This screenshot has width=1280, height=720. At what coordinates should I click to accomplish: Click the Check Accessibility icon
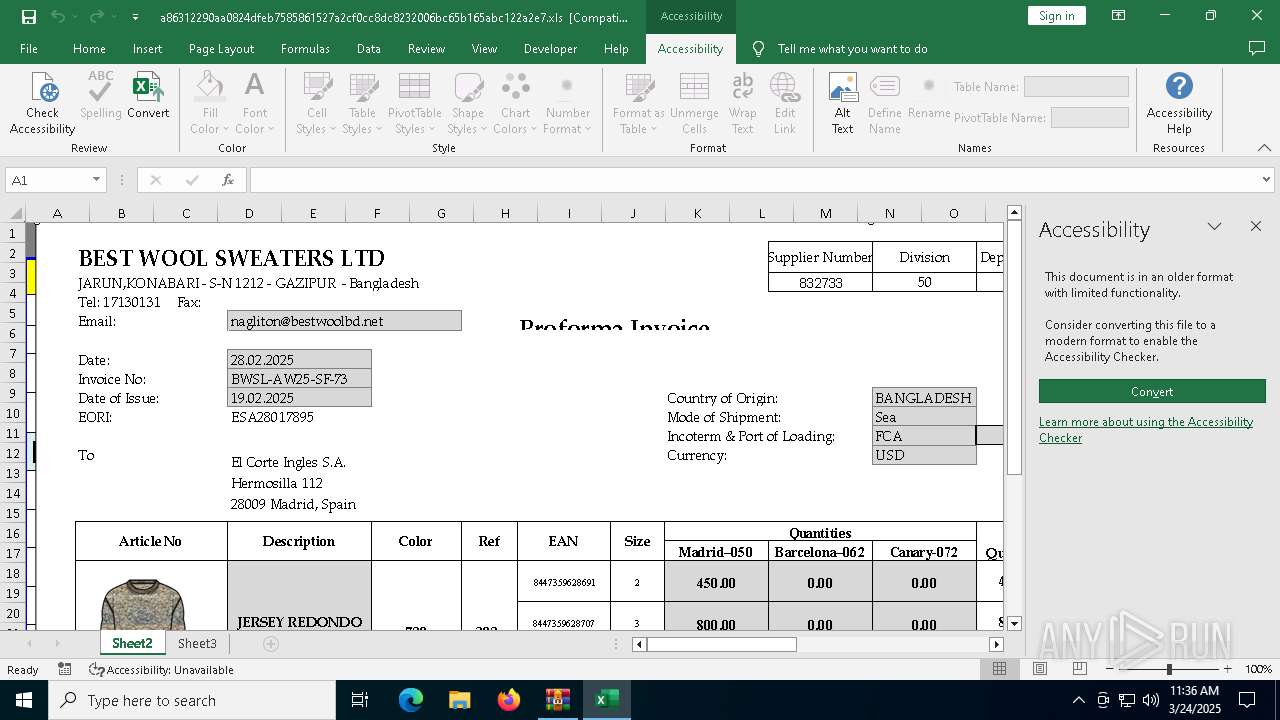[x=43, y=87]
